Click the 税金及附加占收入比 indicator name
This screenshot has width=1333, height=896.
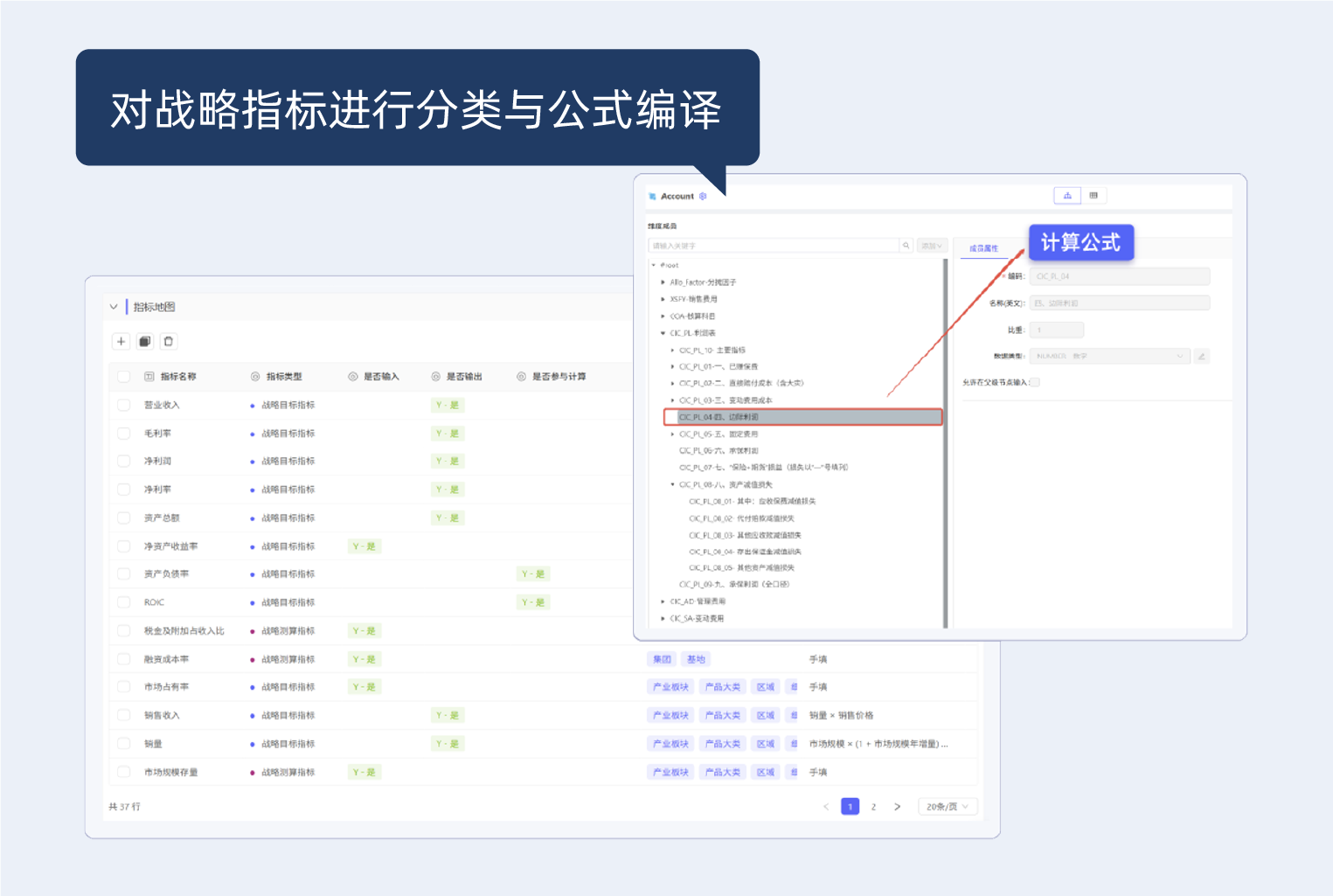pyautogui.click(x=184, y=631)
